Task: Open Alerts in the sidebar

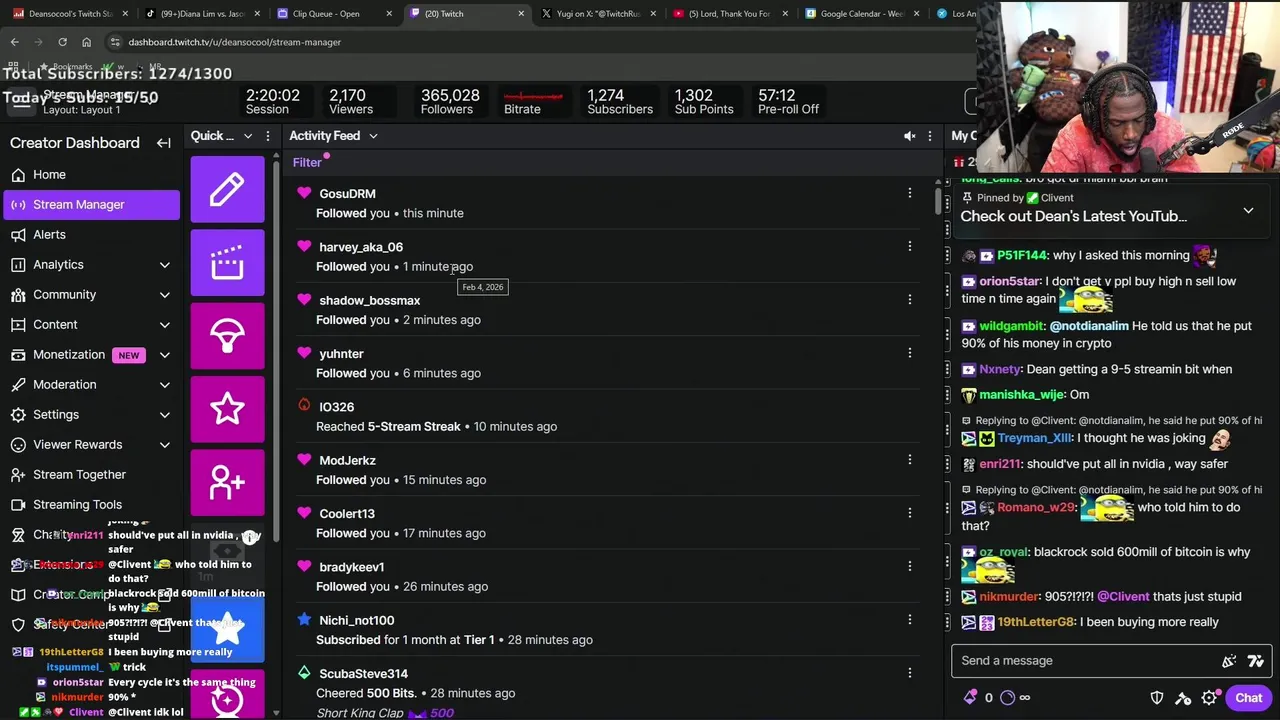Action: tap(49, 235)
